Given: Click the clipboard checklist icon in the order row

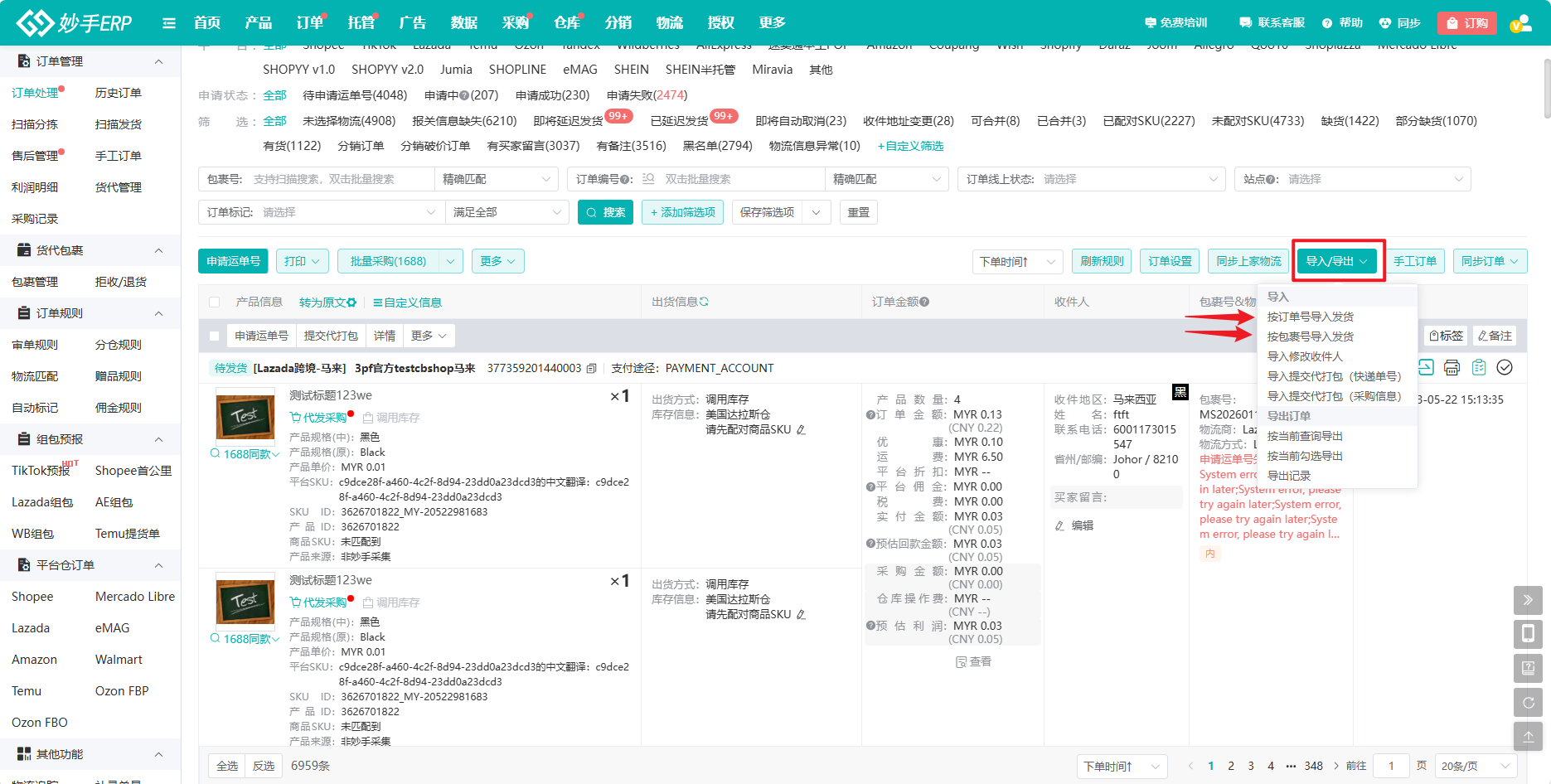Looking at the screenshot, I should (1478, 367).
